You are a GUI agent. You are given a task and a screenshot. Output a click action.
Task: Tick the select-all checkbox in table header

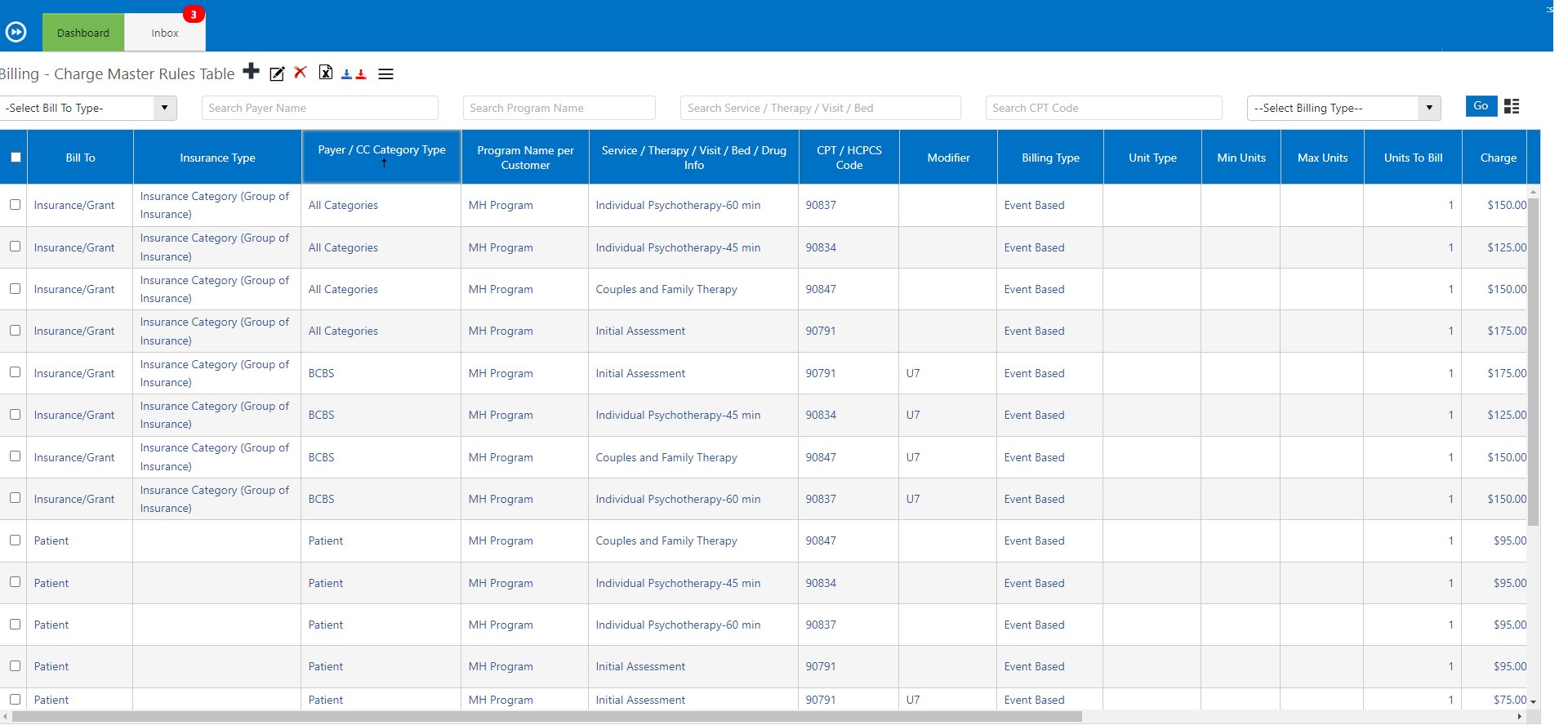pos(16,158)
